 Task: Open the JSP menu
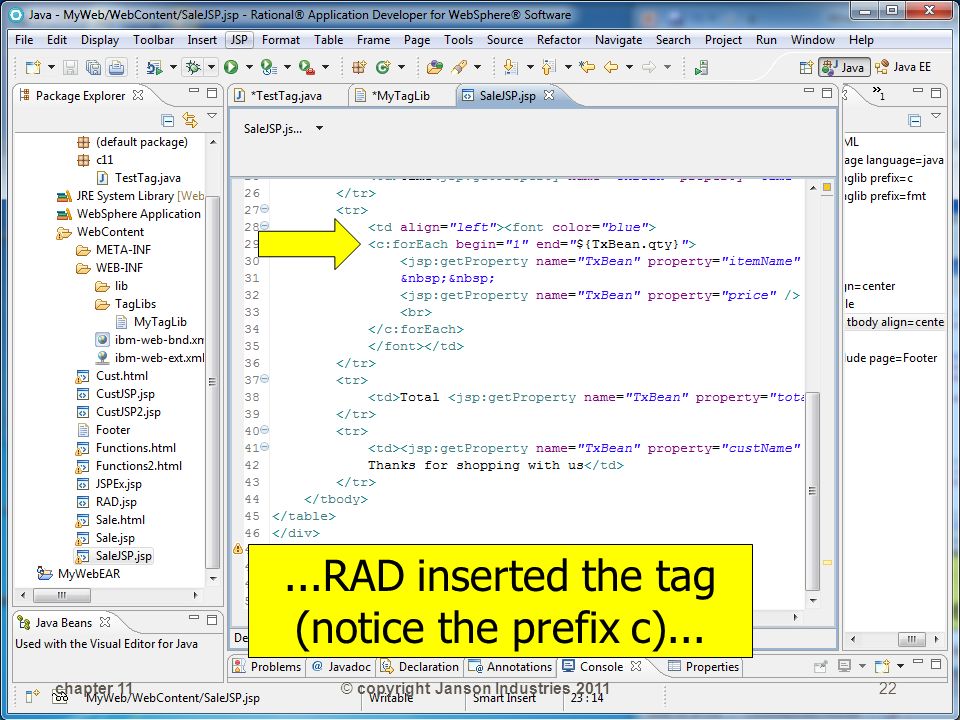pyautogui.click(x=239, y=40)
